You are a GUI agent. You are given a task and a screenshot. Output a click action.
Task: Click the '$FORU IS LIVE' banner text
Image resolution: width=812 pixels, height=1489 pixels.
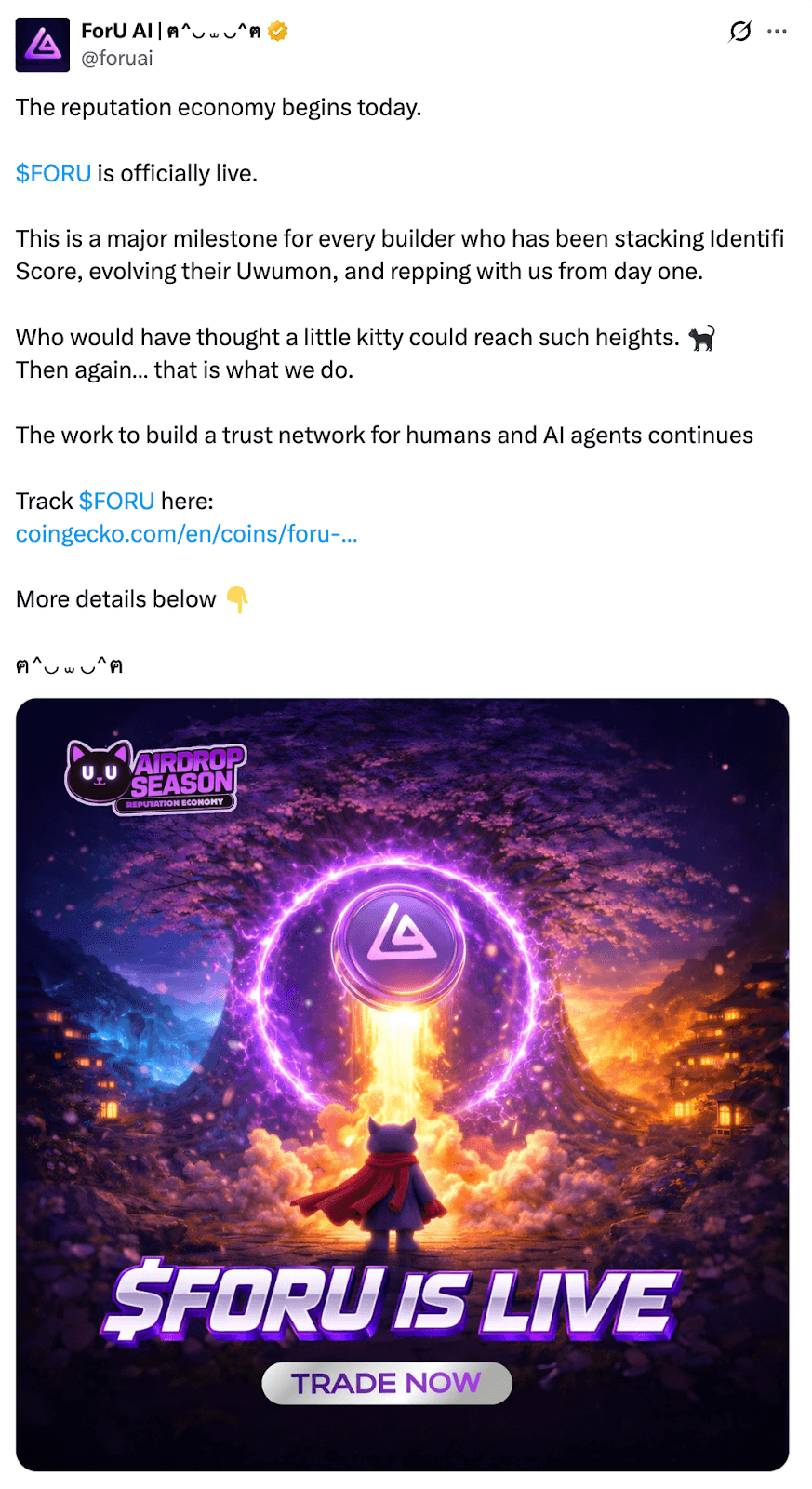(391, 1300)
